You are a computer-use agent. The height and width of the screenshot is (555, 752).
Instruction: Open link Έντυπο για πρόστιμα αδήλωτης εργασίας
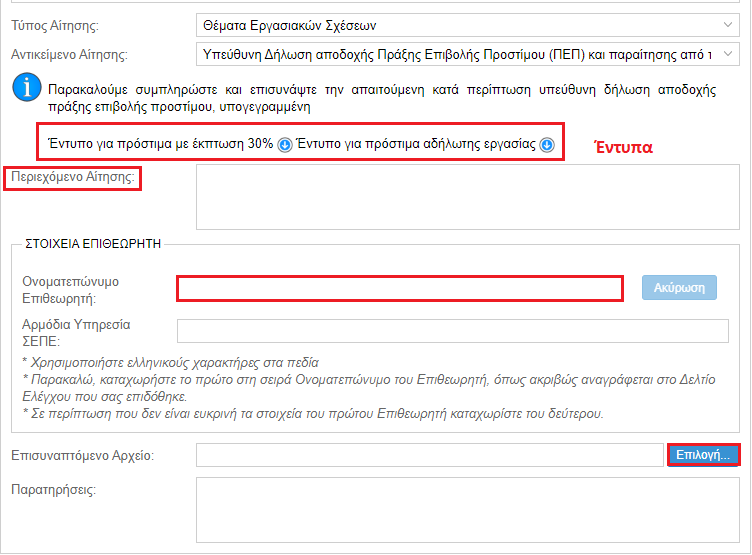[416, 143]
